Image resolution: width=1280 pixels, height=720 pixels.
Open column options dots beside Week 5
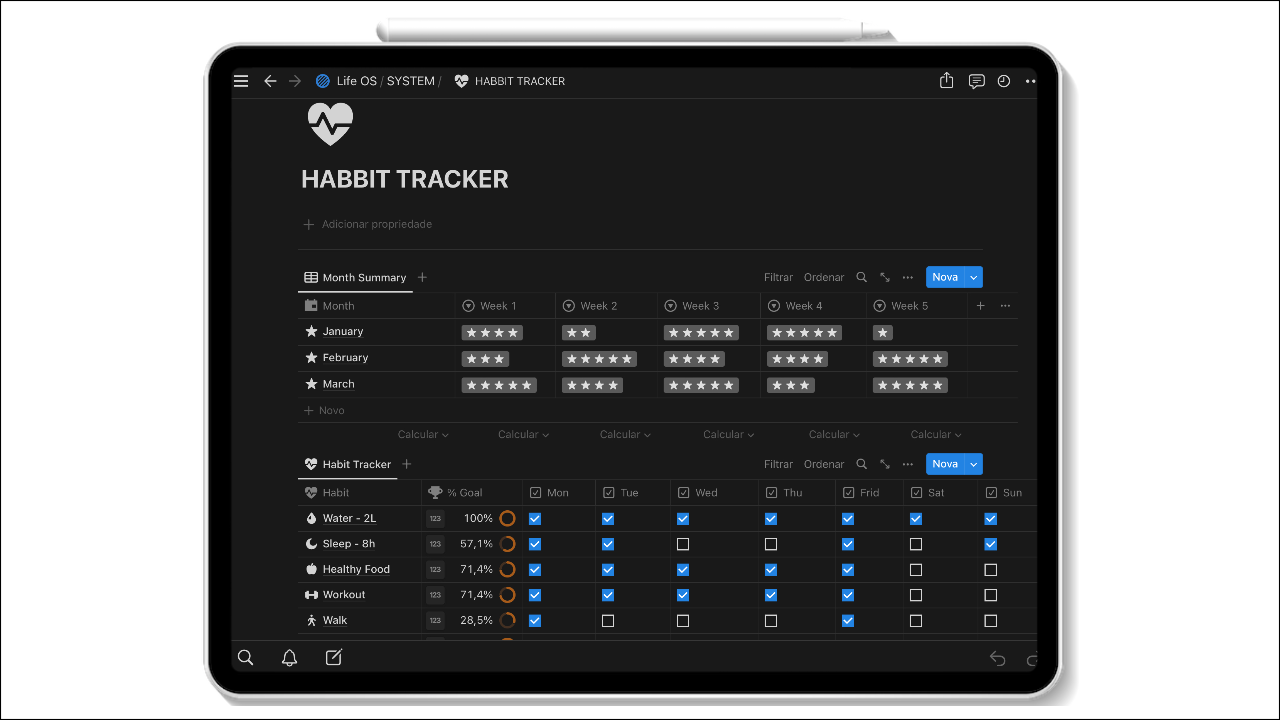(1005, 306)
